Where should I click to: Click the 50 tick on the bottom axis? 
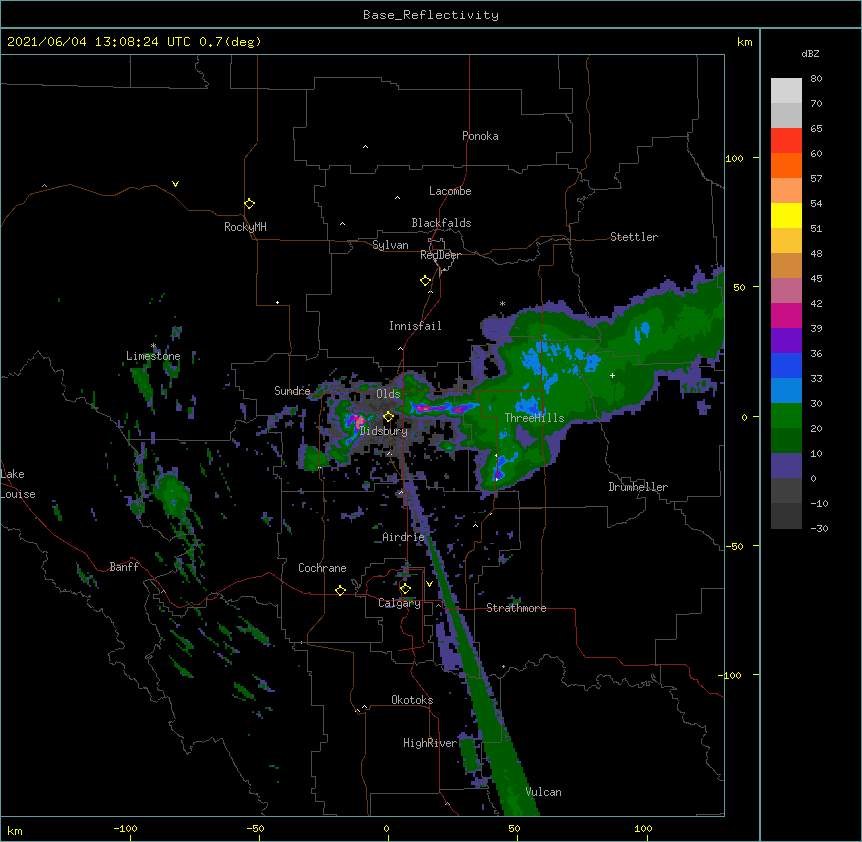pos(515,828)
